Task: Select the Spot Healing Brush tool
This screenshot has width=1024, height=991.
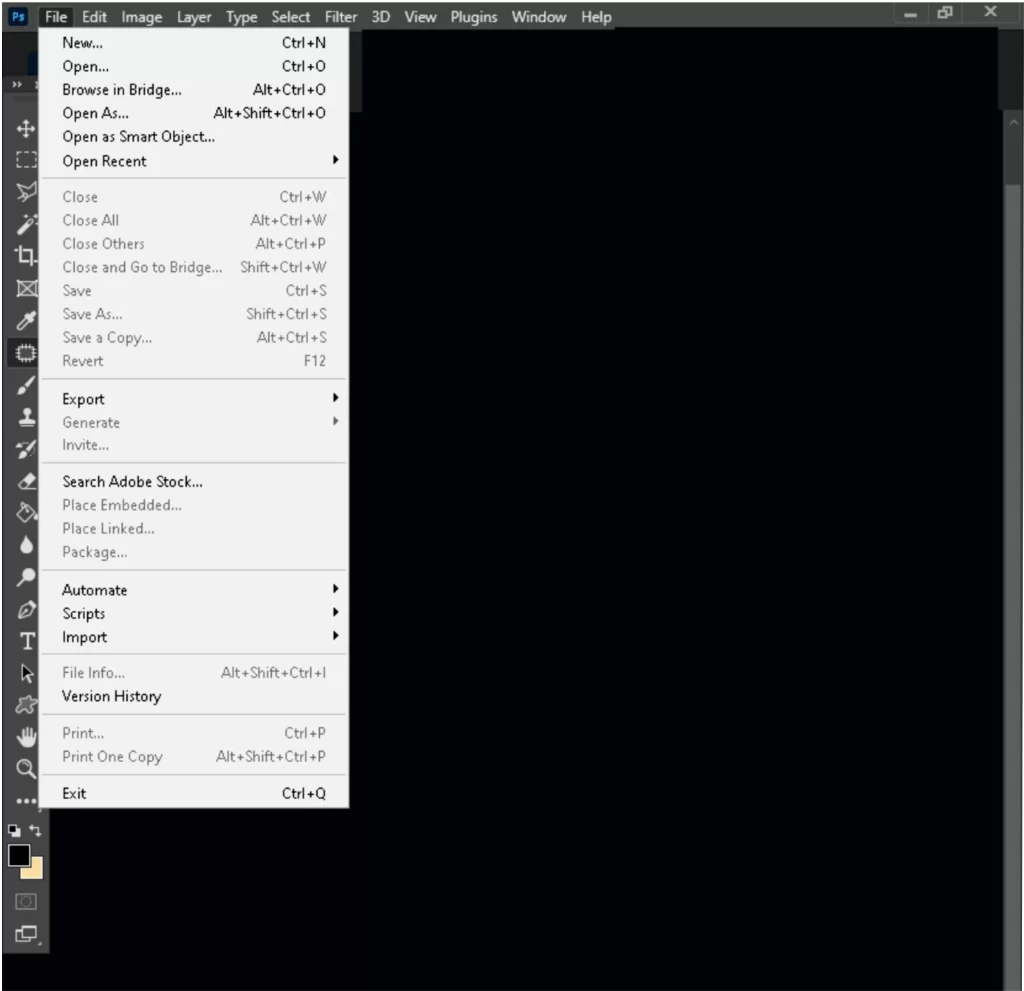Action: coord(25,353)
